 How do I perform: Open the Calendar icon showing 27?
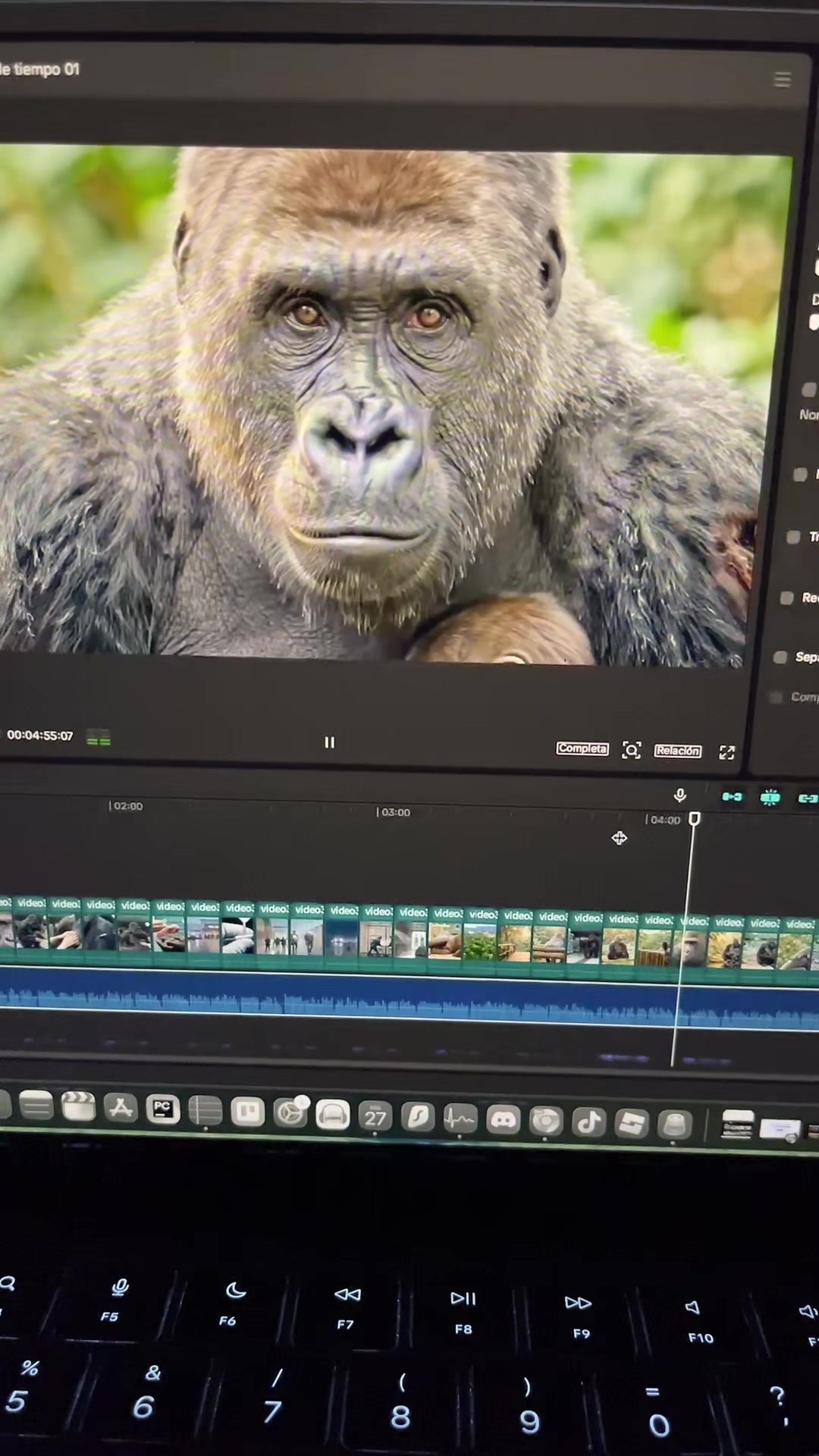coord(375,1117)
